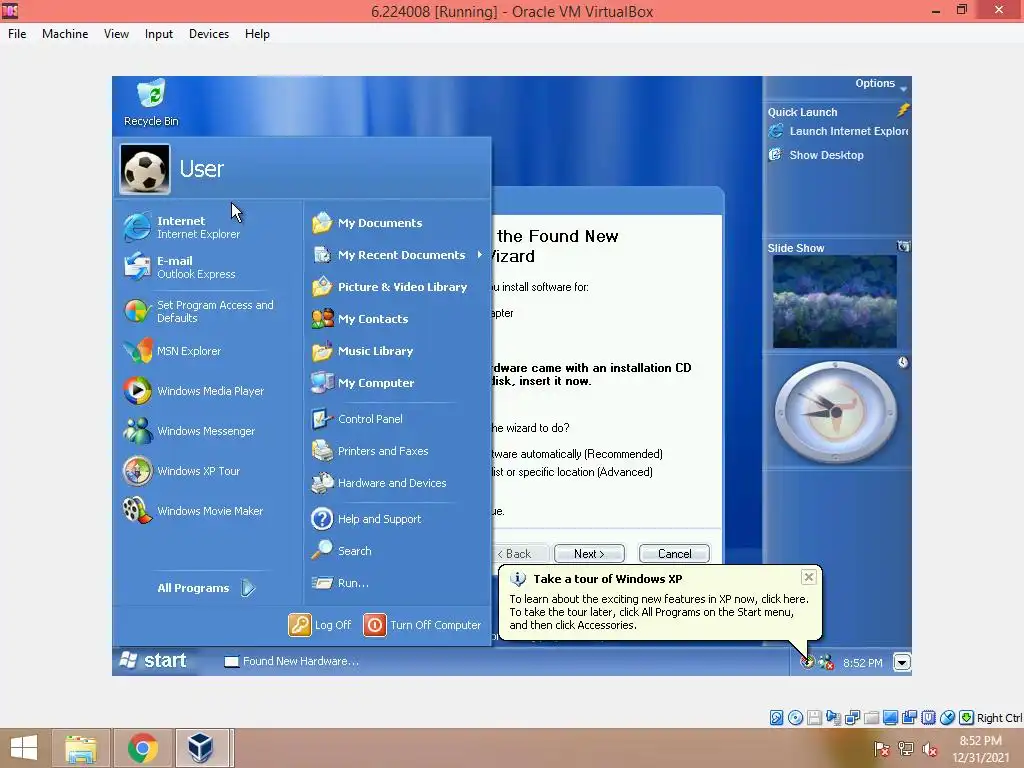Open the VirtualBox Devices menu
The height and width of the screenshot is (768, 1024).
pos(209,34)
